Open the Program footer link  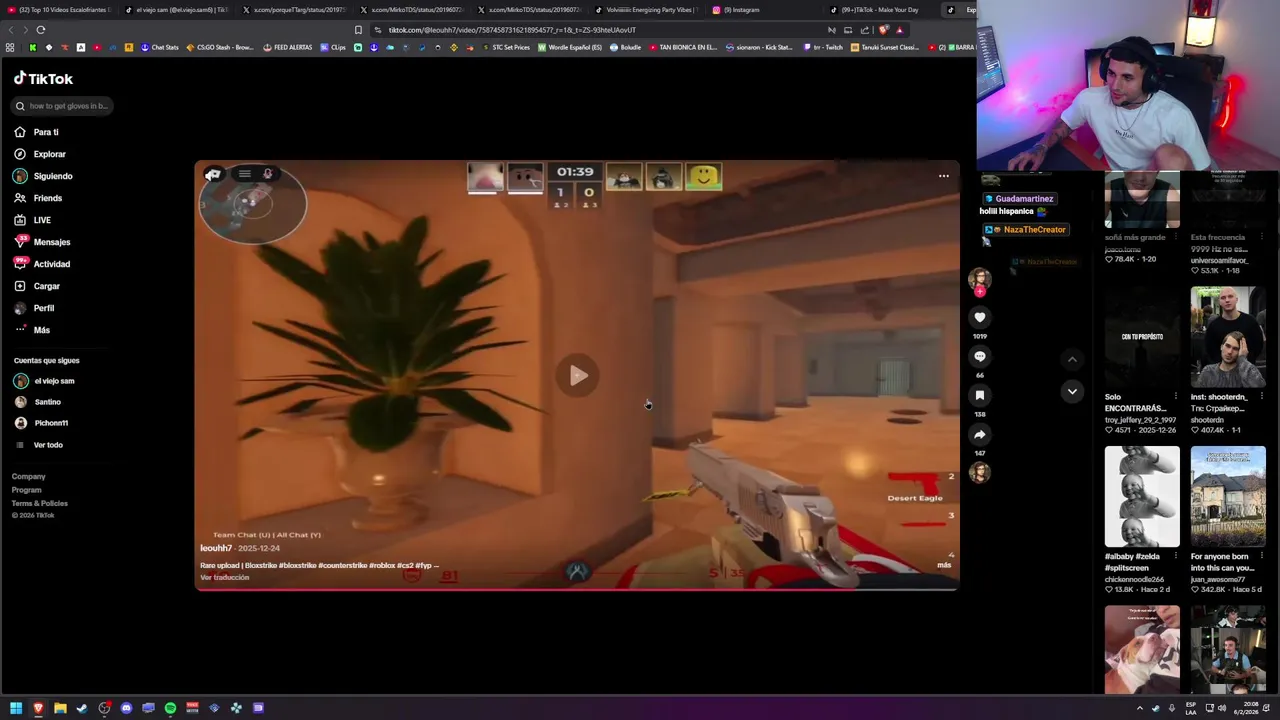click(26, 490)
